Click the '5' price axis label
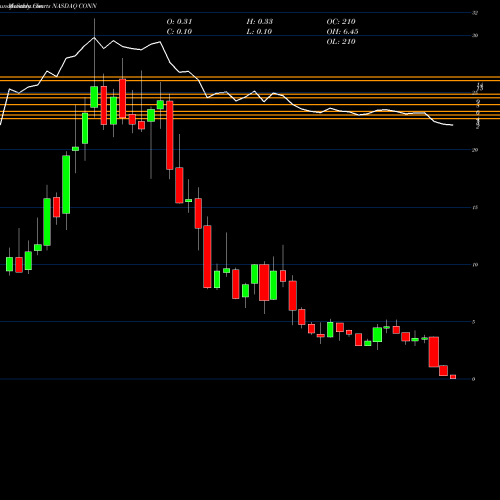 tap(474, 322)
